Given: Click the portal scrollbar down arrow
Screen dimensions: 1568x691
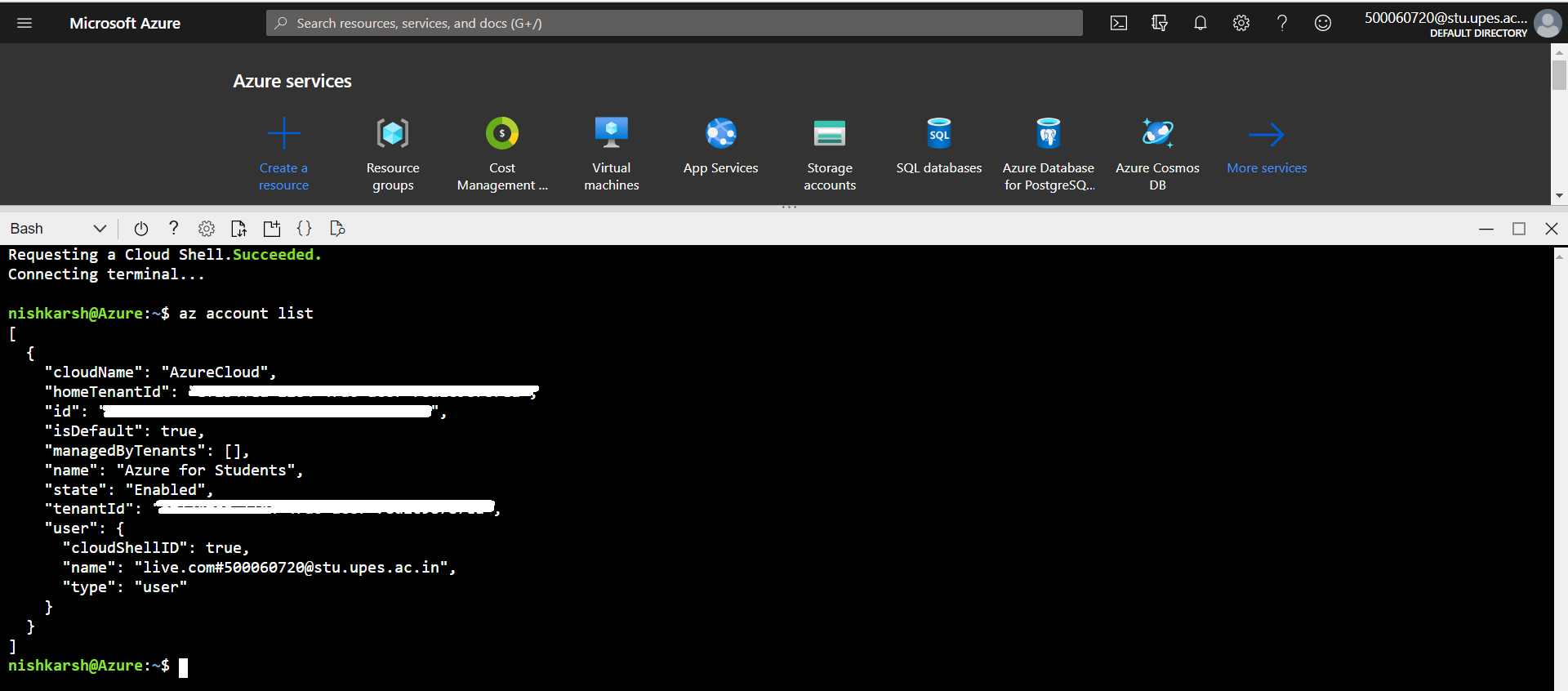Looking at the screenshot, I should tap(1559, 196).
